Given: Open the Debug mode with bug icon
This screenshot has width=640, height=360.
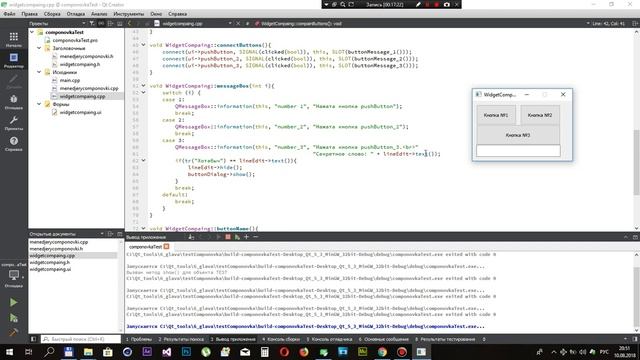Looking at the screenshot, I should point(13,102).
